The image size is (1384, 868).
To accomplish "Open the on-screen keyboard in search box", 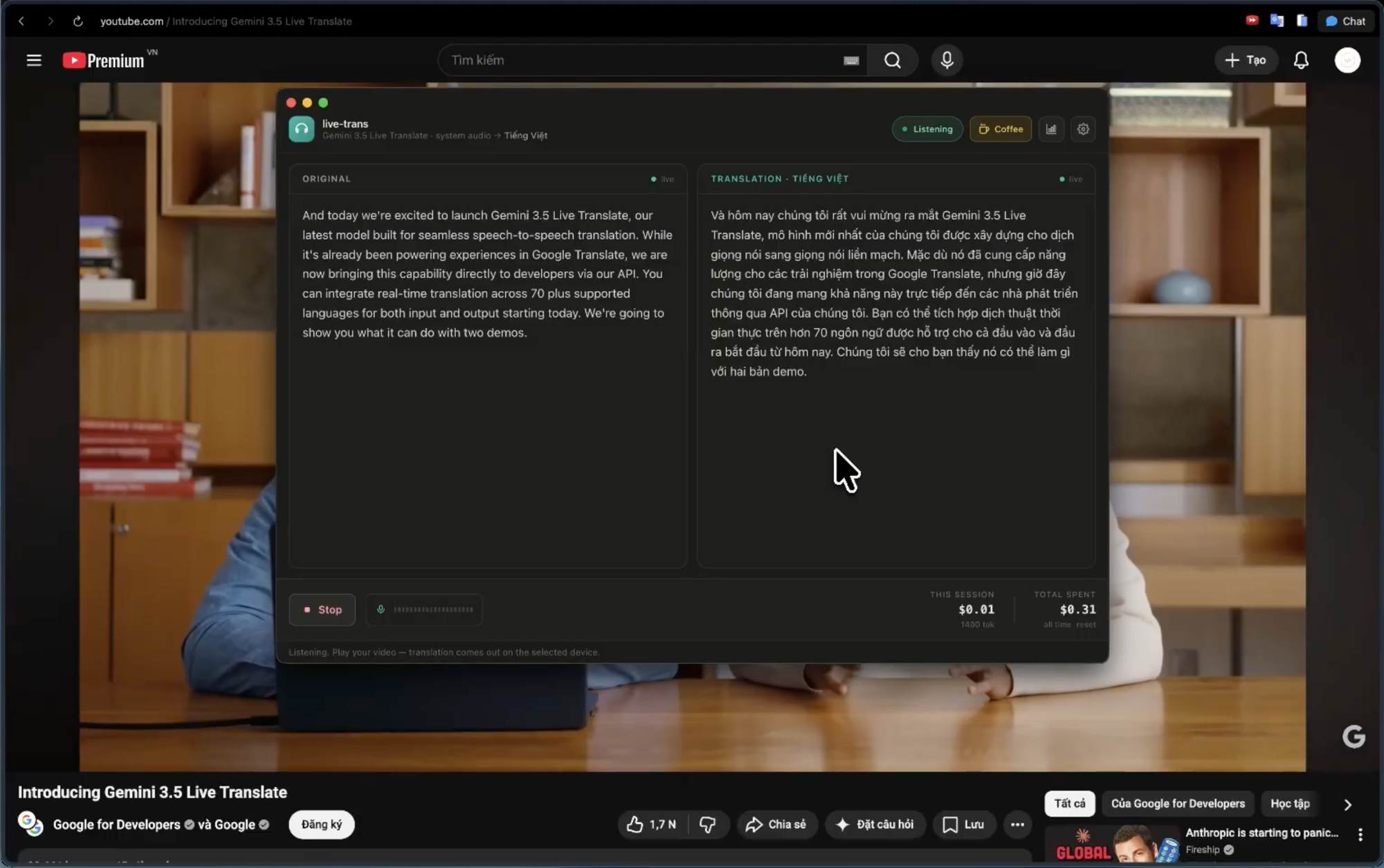I will tap(851, 61).
